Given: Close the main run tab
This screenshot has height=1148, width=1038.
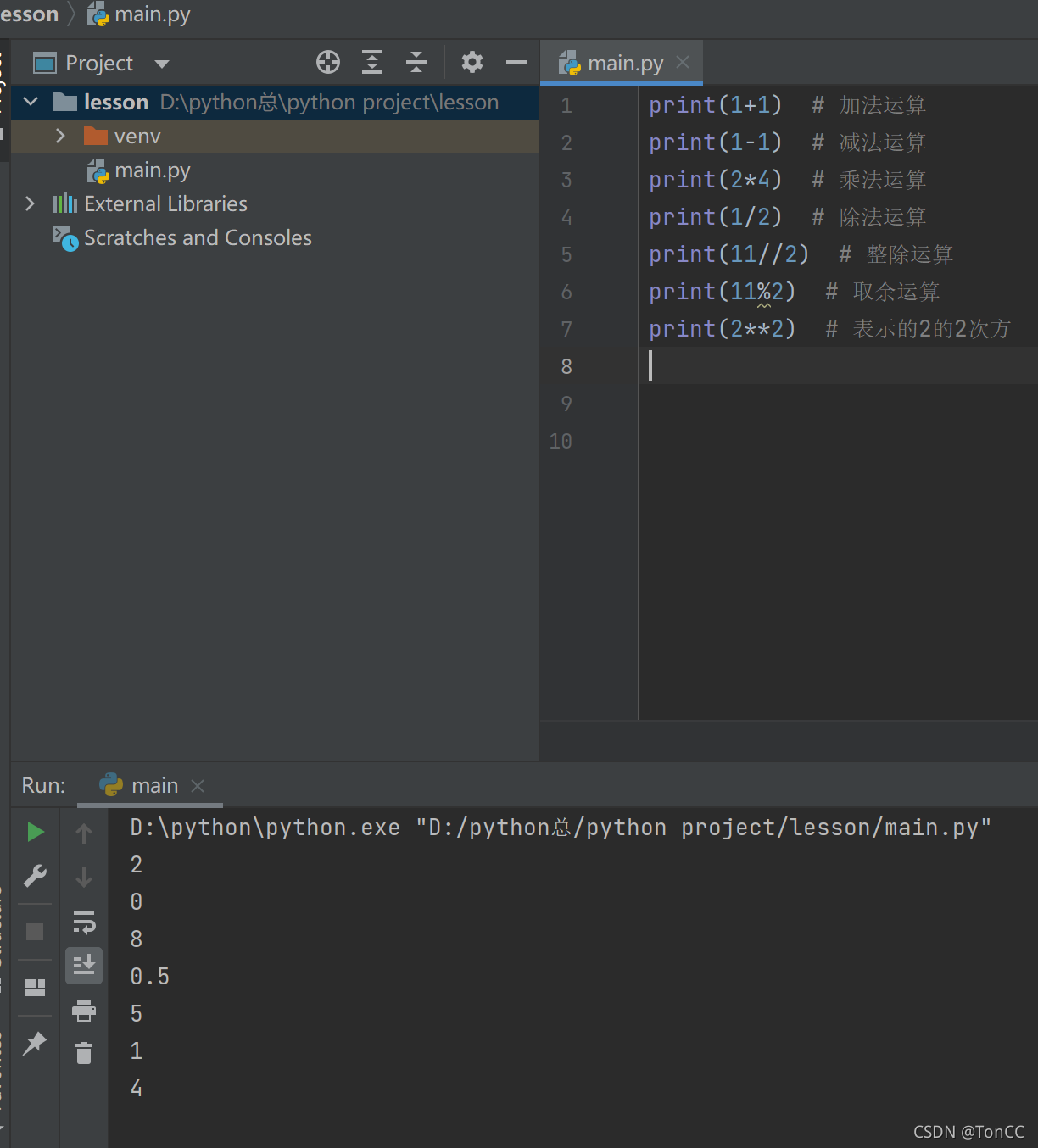Looking at the screenshot, I should point(198,786).
